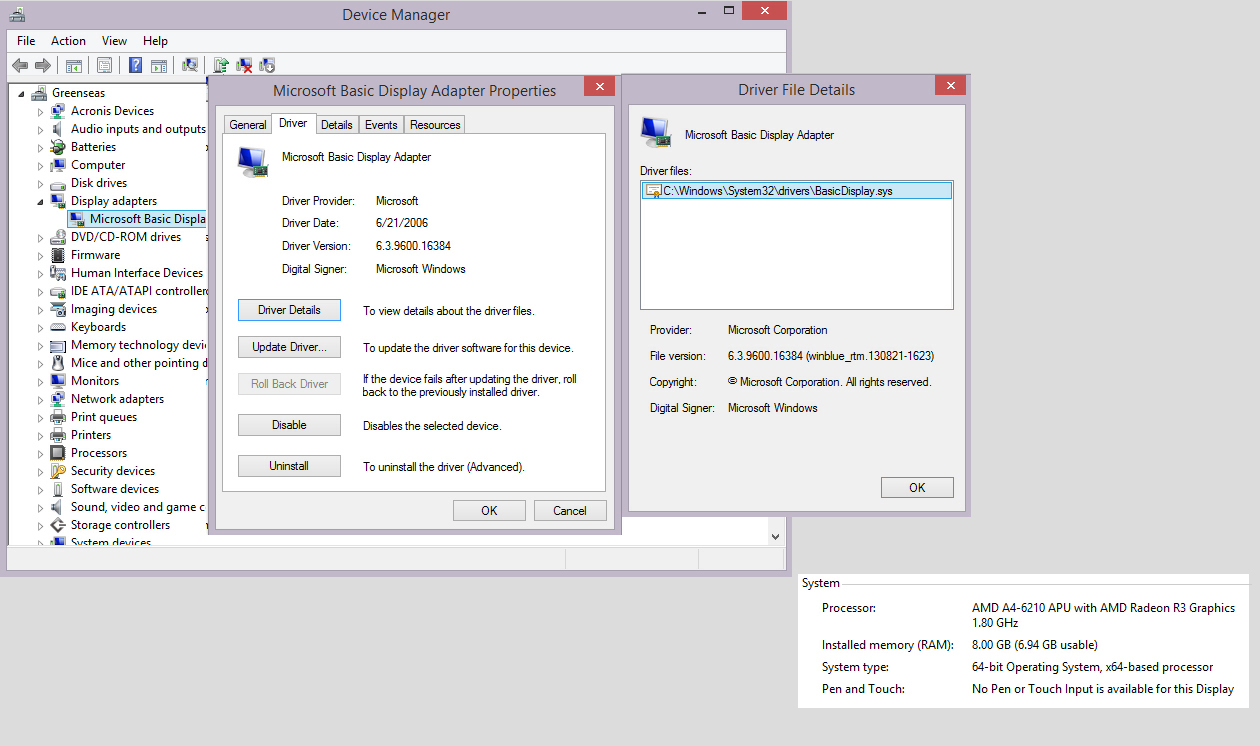The height and width of the screenshot is (746, 1260).
Task: Expand the Memory technology devices arrow
Action: point(41,345)
